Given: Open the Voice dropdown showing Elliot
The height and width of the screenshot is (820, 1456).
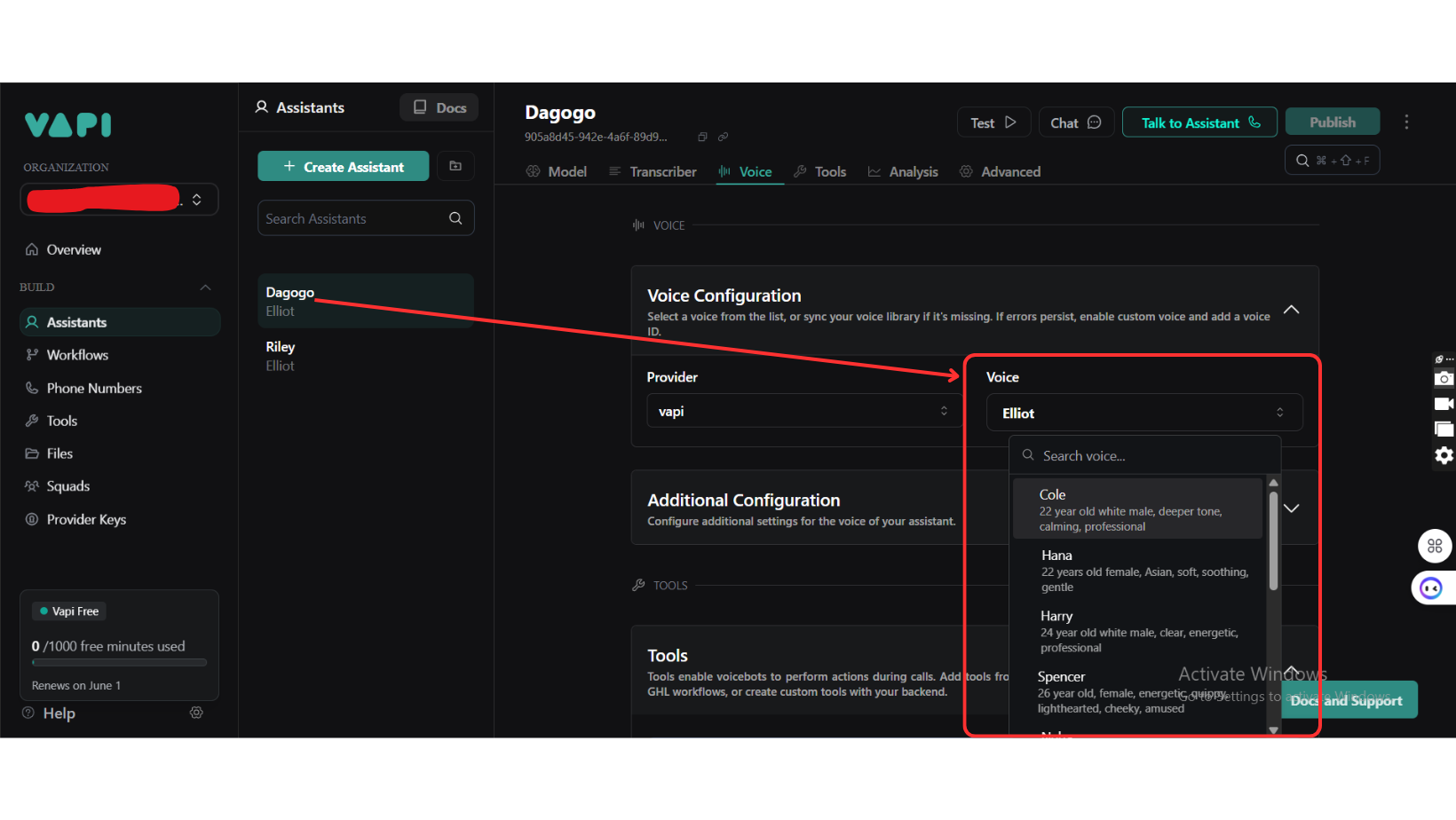Looking at the screenshot, I should pyautogui.click(x=1143, y=414).
